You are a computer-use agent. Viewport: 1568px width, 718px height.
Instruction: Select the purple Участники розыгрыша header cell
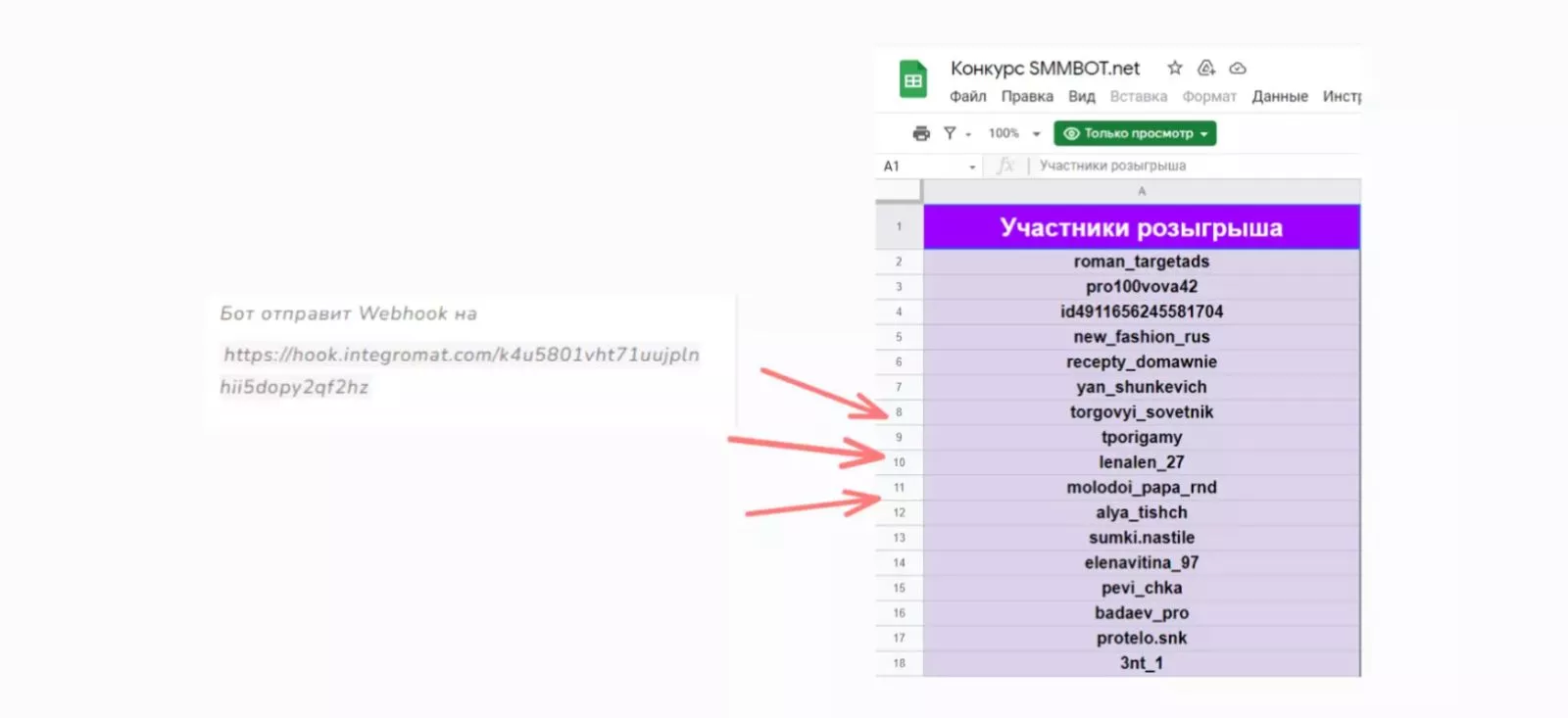[1141, 227]
